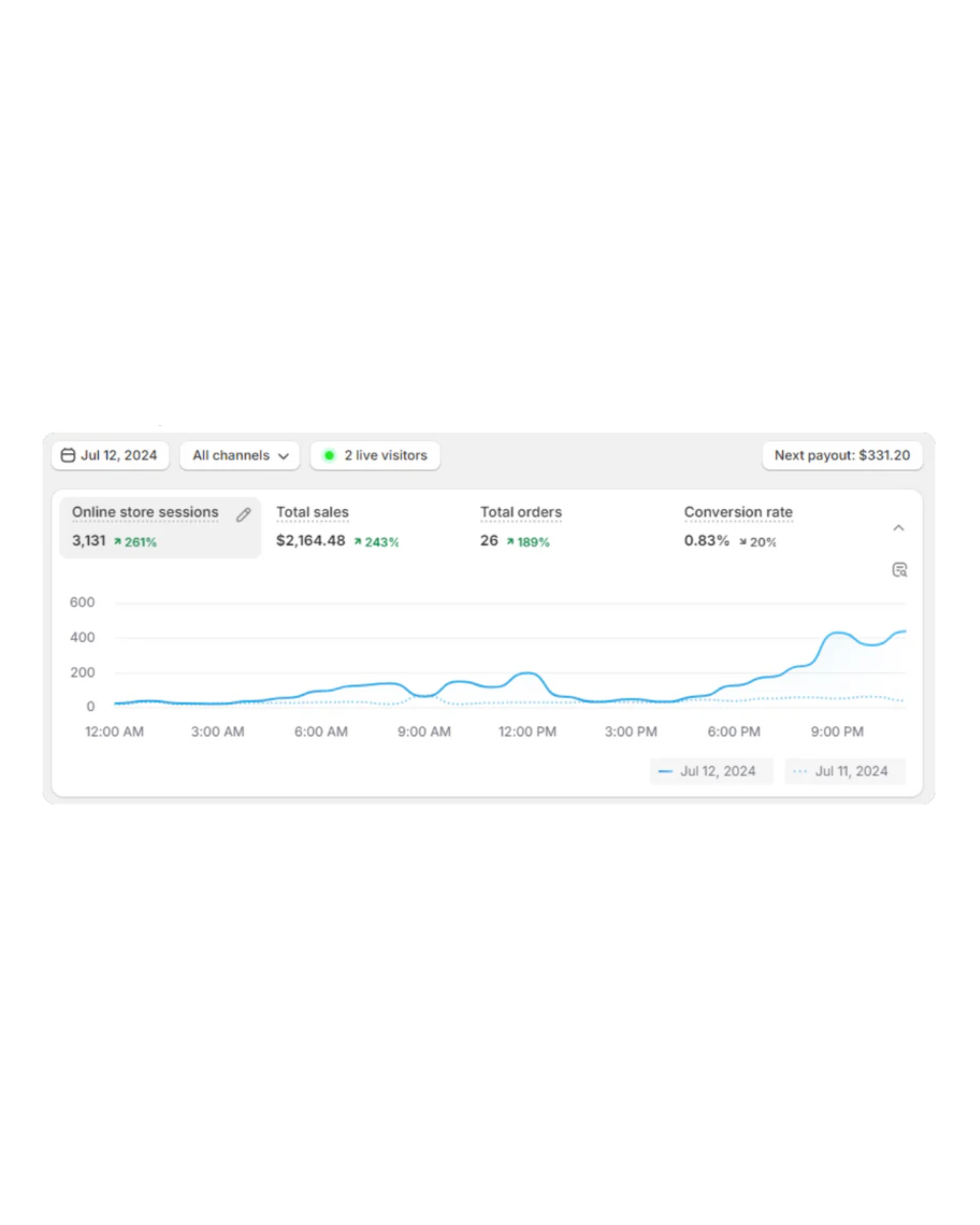Show the Conversion rate metric
Image resolution: width=980 pixels, height=1225 pixels.
pos(738,512)
